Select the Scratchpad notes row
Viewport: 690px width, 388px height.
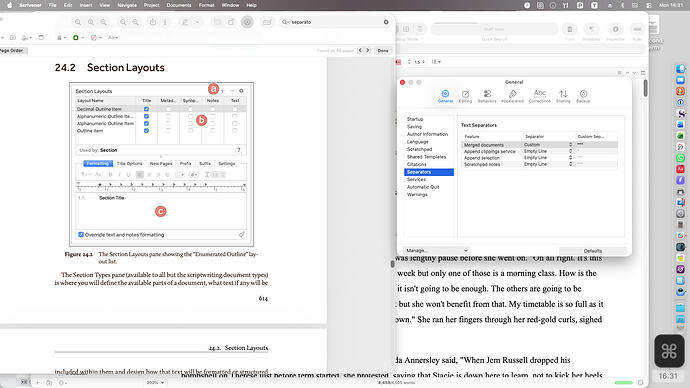tap(539, 164)
